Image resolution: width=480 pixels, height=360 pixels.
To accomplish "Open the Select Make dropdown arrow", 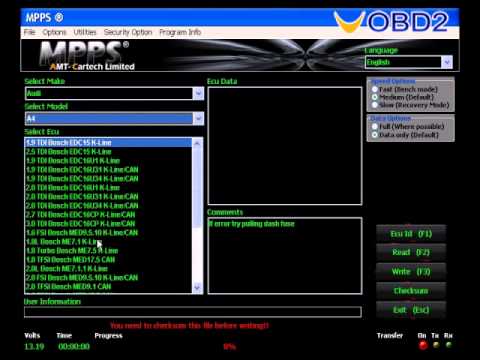I will (x=198, y=93).
